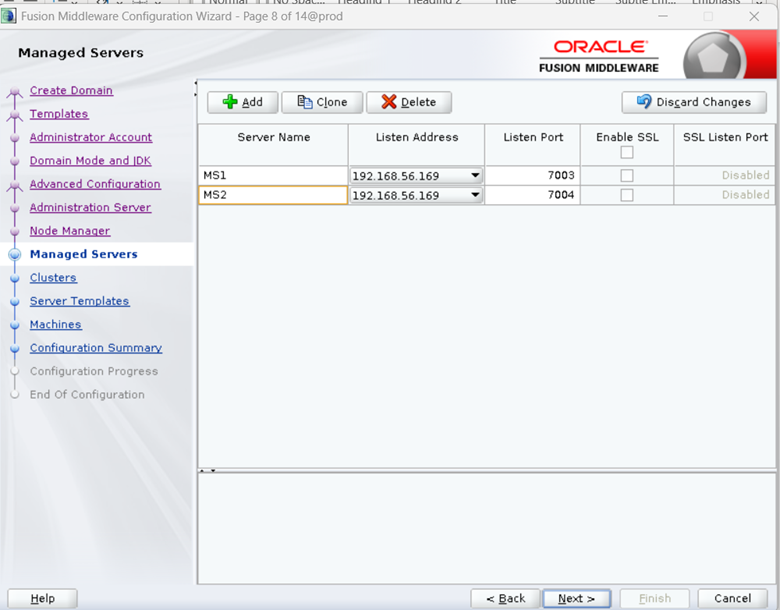Open Listen Address dropdown for MS1
The image size is (780, 610).
click(475, 176)
